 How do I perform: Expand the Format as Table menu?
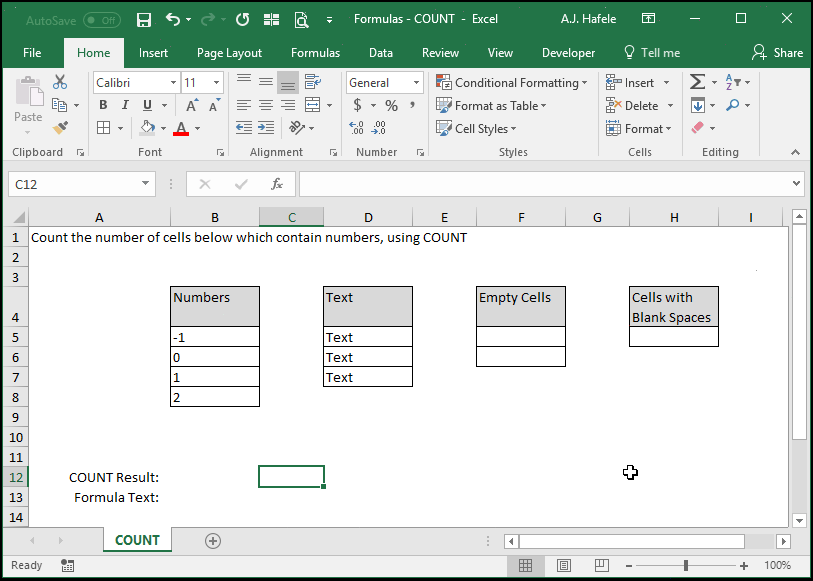click(492, 106)
